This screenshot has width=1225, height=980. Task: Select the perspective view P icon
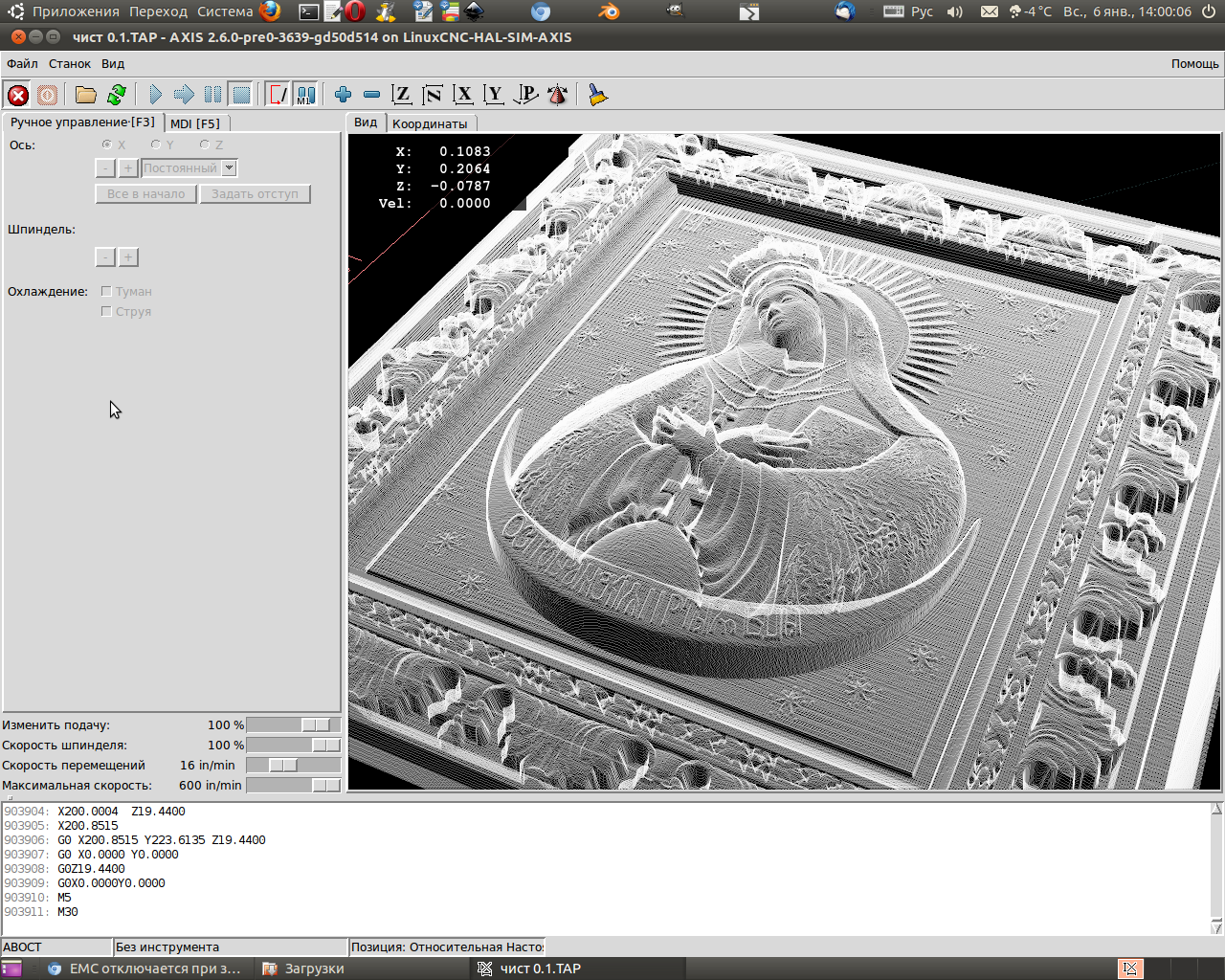click(x=526, y=95)
